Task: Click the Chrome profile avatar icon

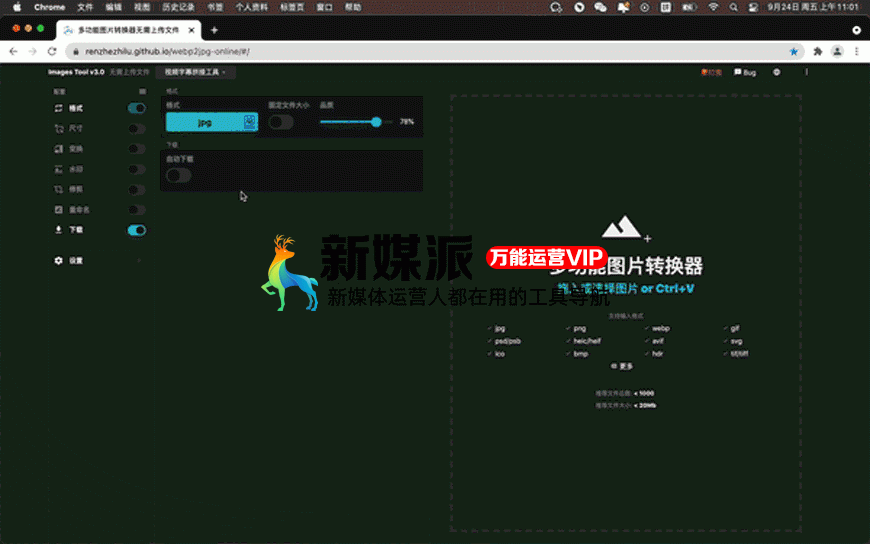Action: [x=837, y=52]
